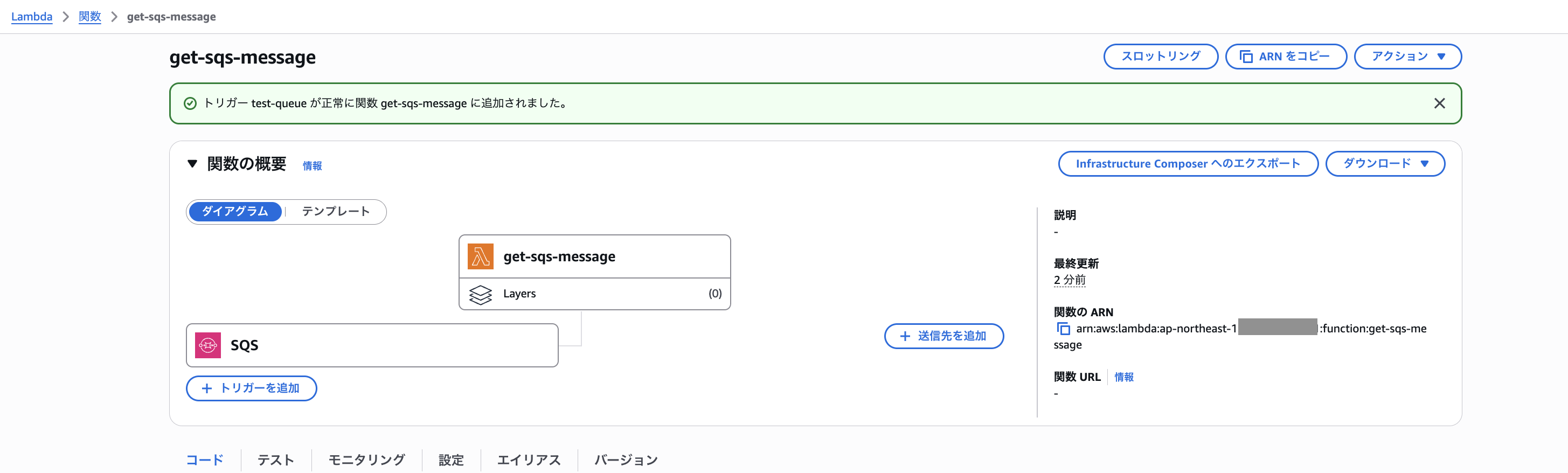The image size is (1568, 473).
Task: Keep ダイアグラム view selected
Action: (x=235, y=212)
